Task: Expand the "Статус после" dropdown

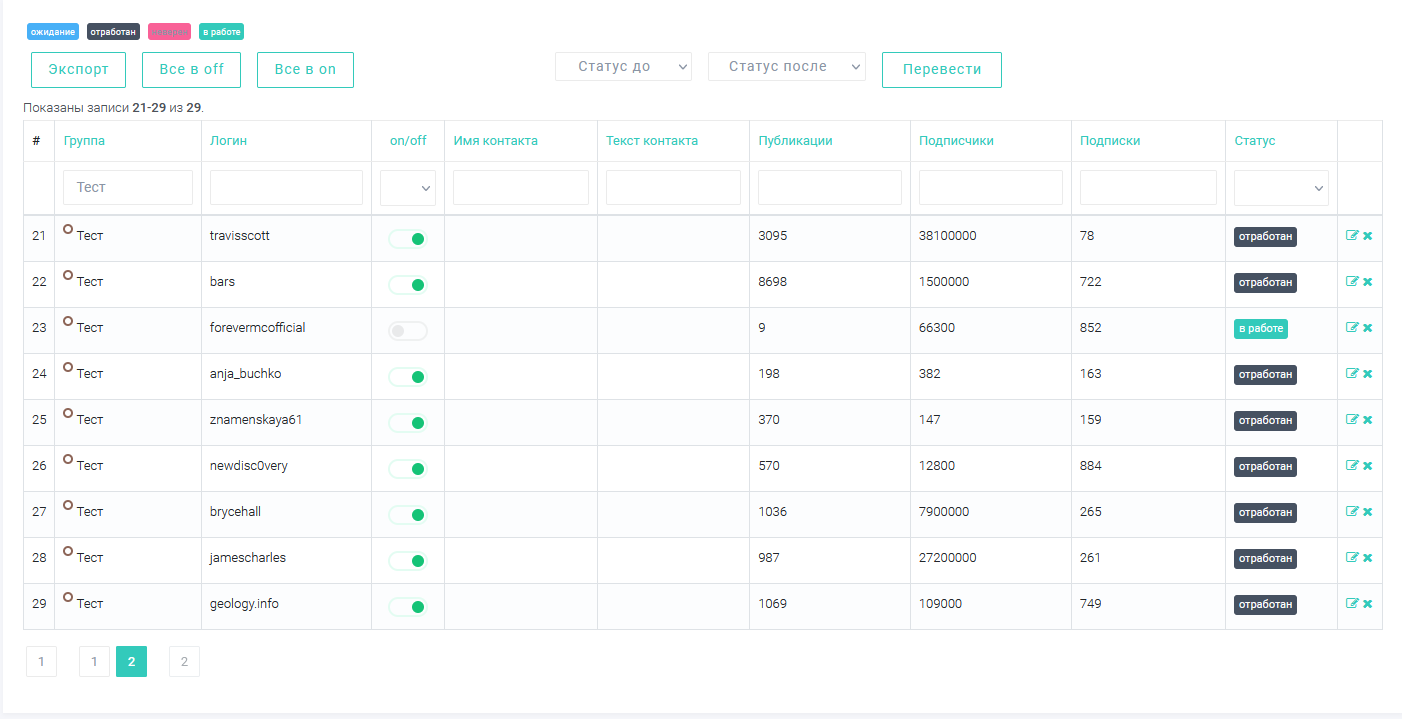Action: pos(786,67)
